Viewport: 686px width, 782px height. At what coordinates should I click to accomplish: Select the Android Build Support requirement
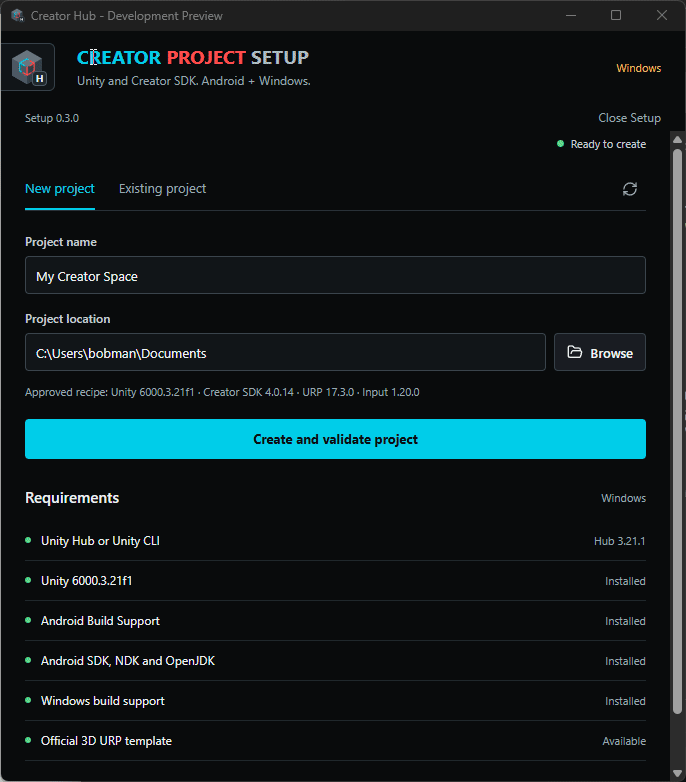(336, 620)
